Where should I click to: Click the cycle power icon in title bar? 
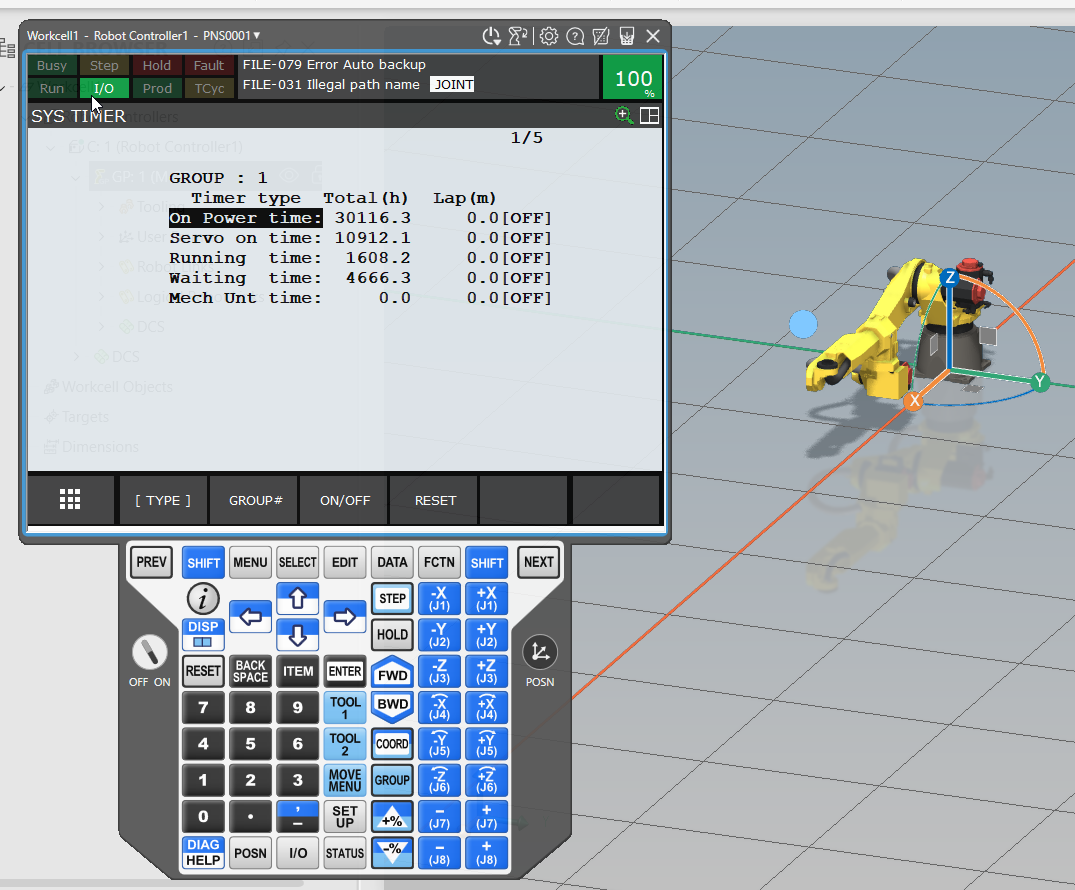[x=491, y=36]
